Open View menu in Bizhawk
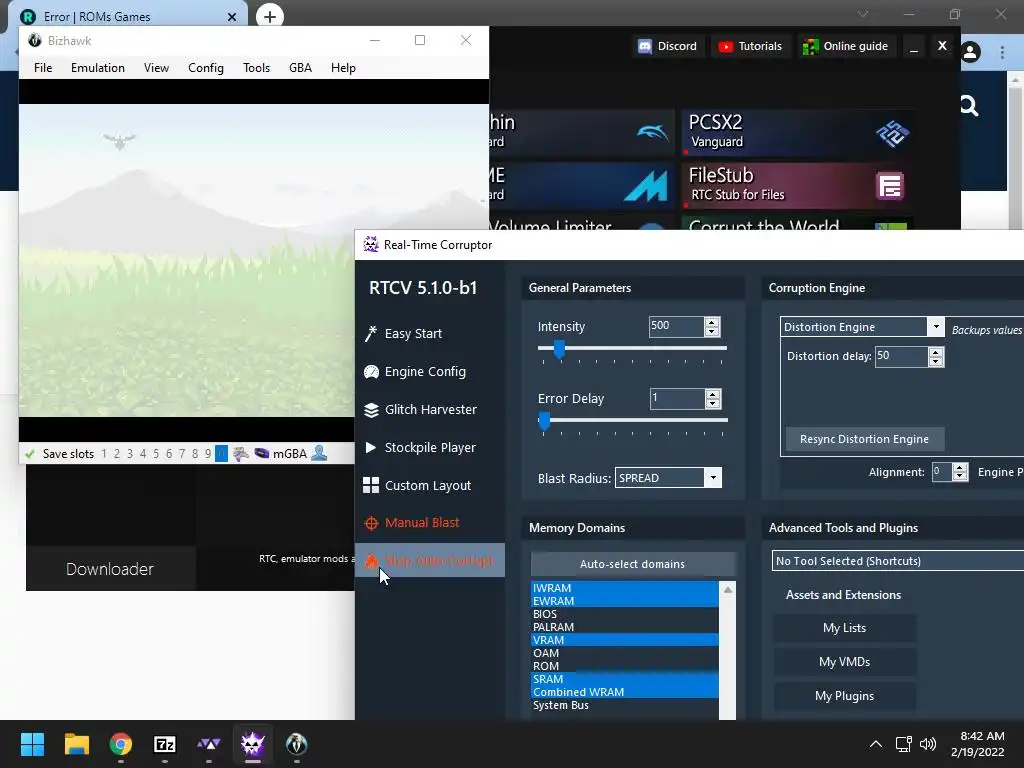 [x=156, y=68]
